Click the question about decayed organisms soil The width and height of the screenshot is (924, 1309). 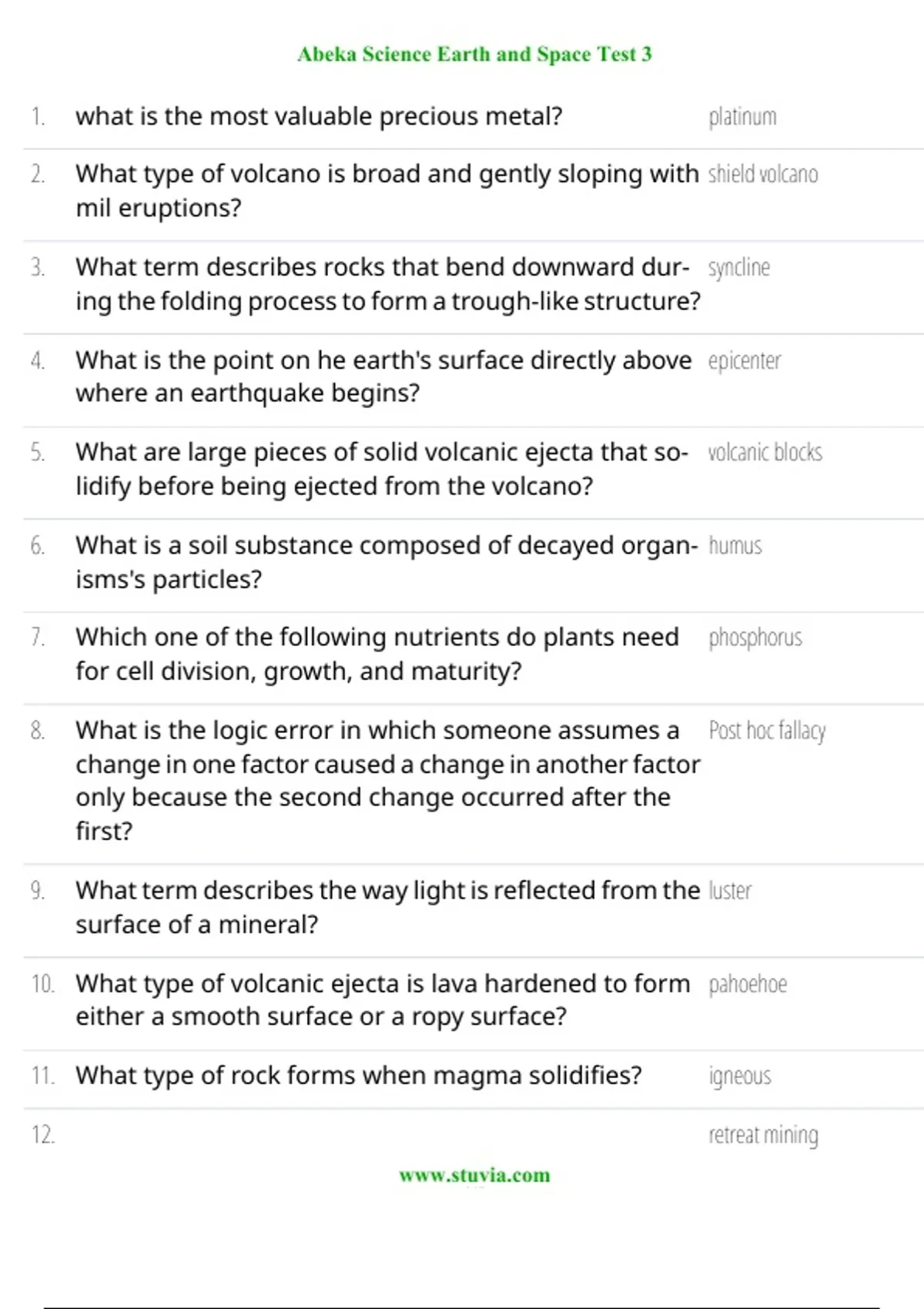click(x=385, y=562)
